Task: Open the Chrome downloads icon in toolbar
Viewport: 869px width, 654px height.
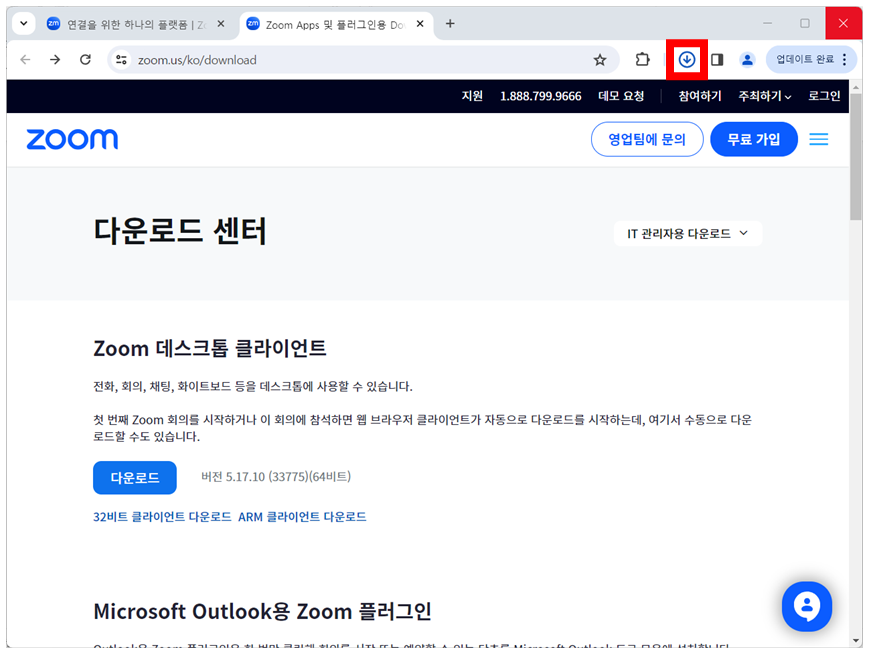Action: click(687, 59)
